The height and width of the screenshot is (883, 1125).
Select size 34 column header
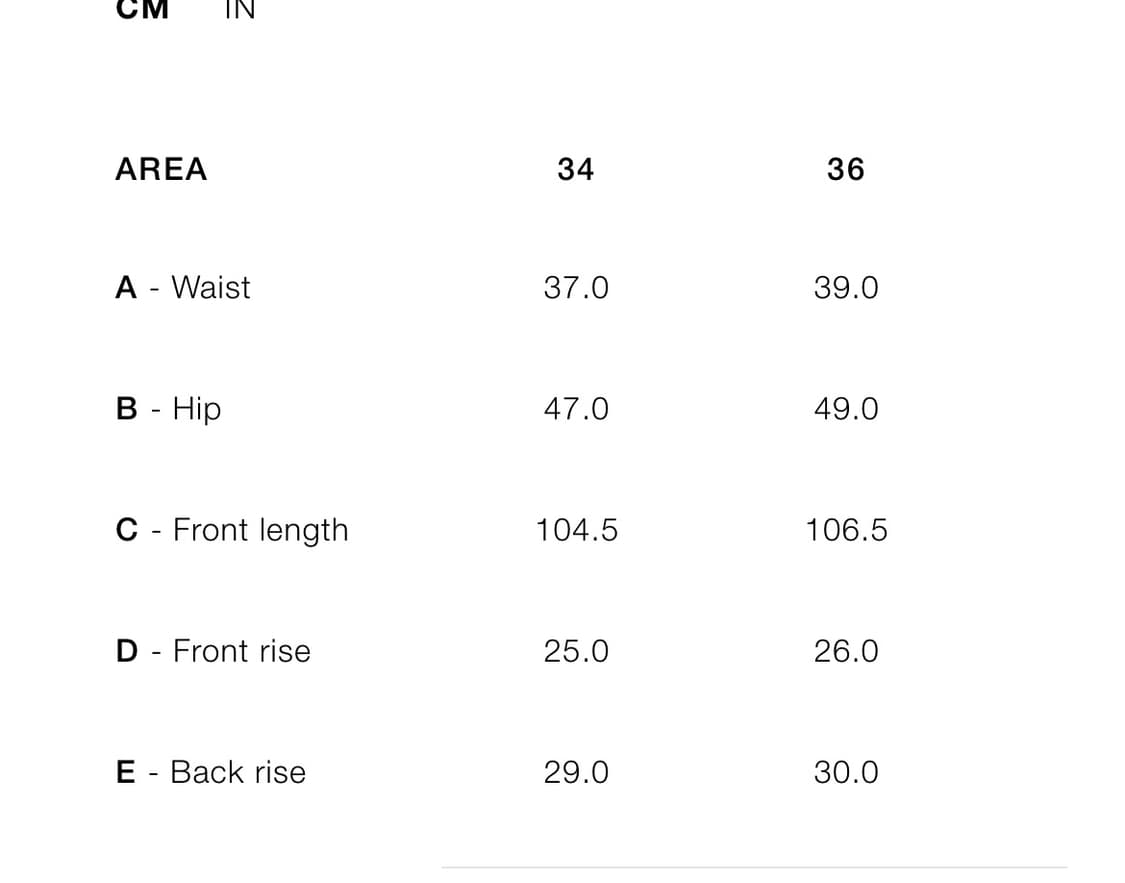[575, 169]
